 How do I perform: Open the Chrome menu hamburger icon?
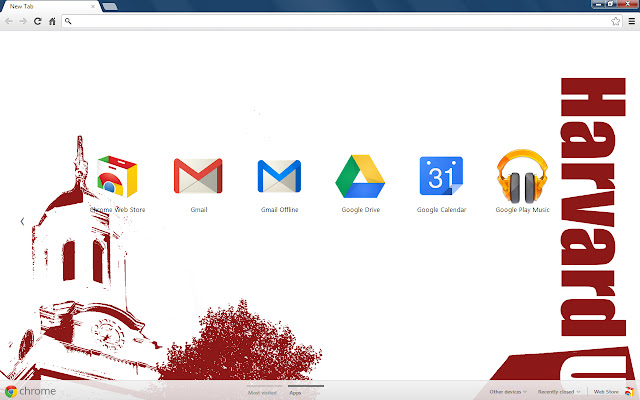click(x=631, y=21)
